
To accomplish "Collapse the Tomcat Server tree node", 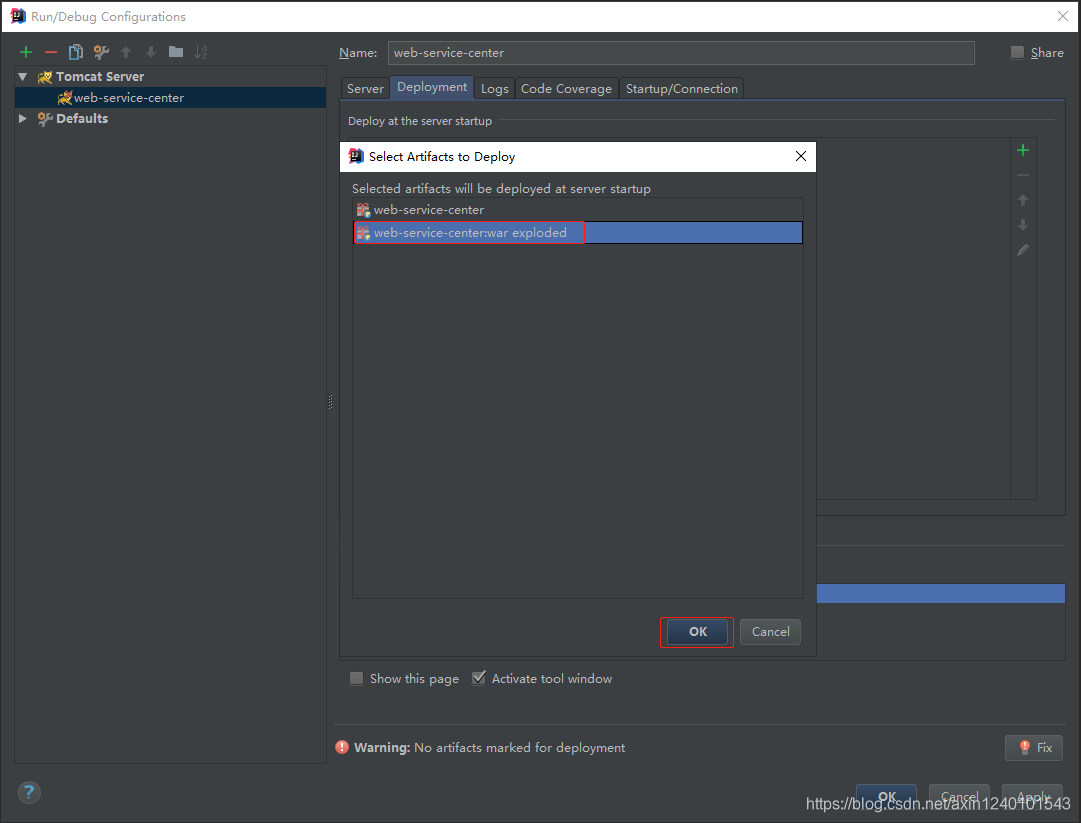I will (x=23, y=77).
